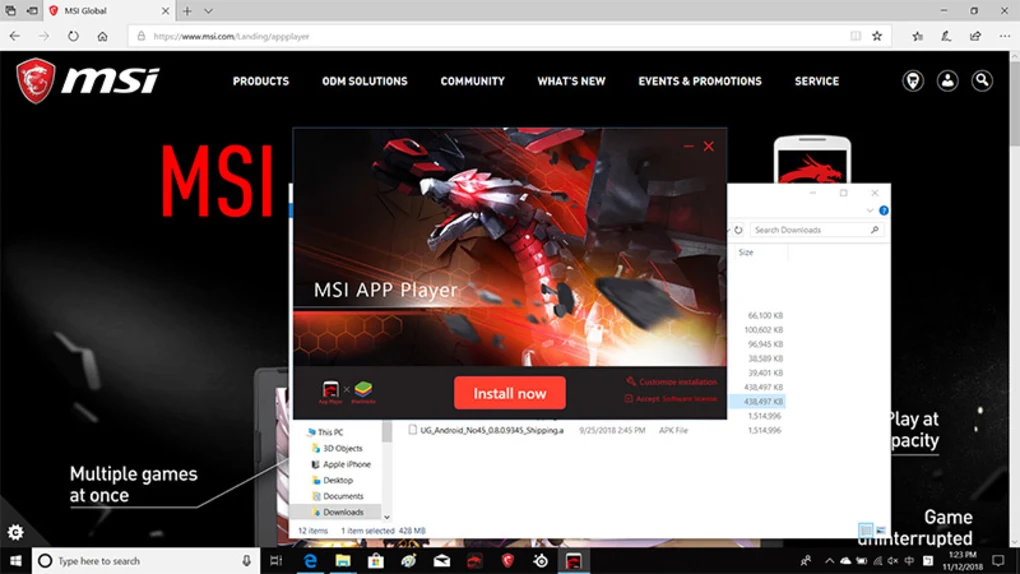Go to browser home page

pyautogui.click(x=102, y=36)
